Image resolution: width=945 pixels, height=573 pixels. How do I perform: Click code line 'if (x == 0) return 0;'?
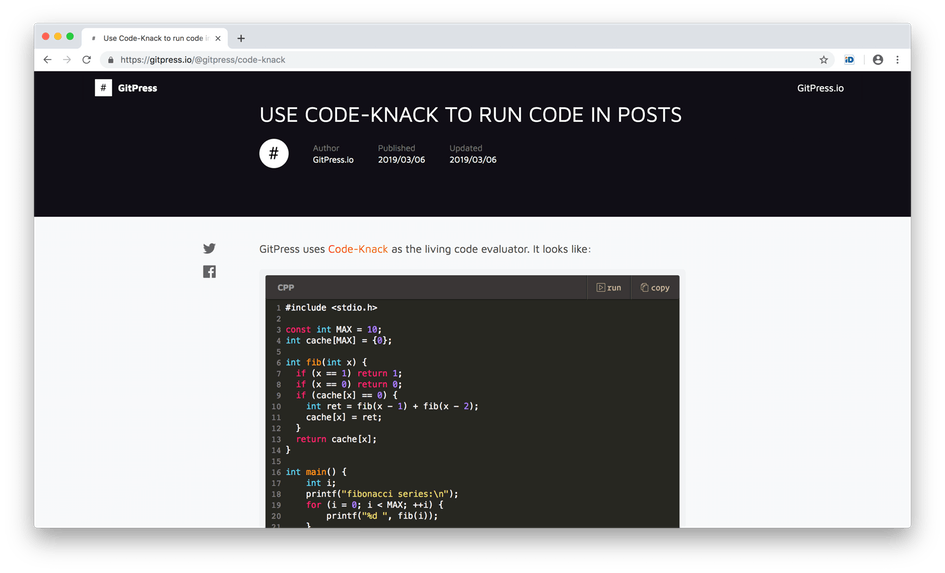[348, 384]
